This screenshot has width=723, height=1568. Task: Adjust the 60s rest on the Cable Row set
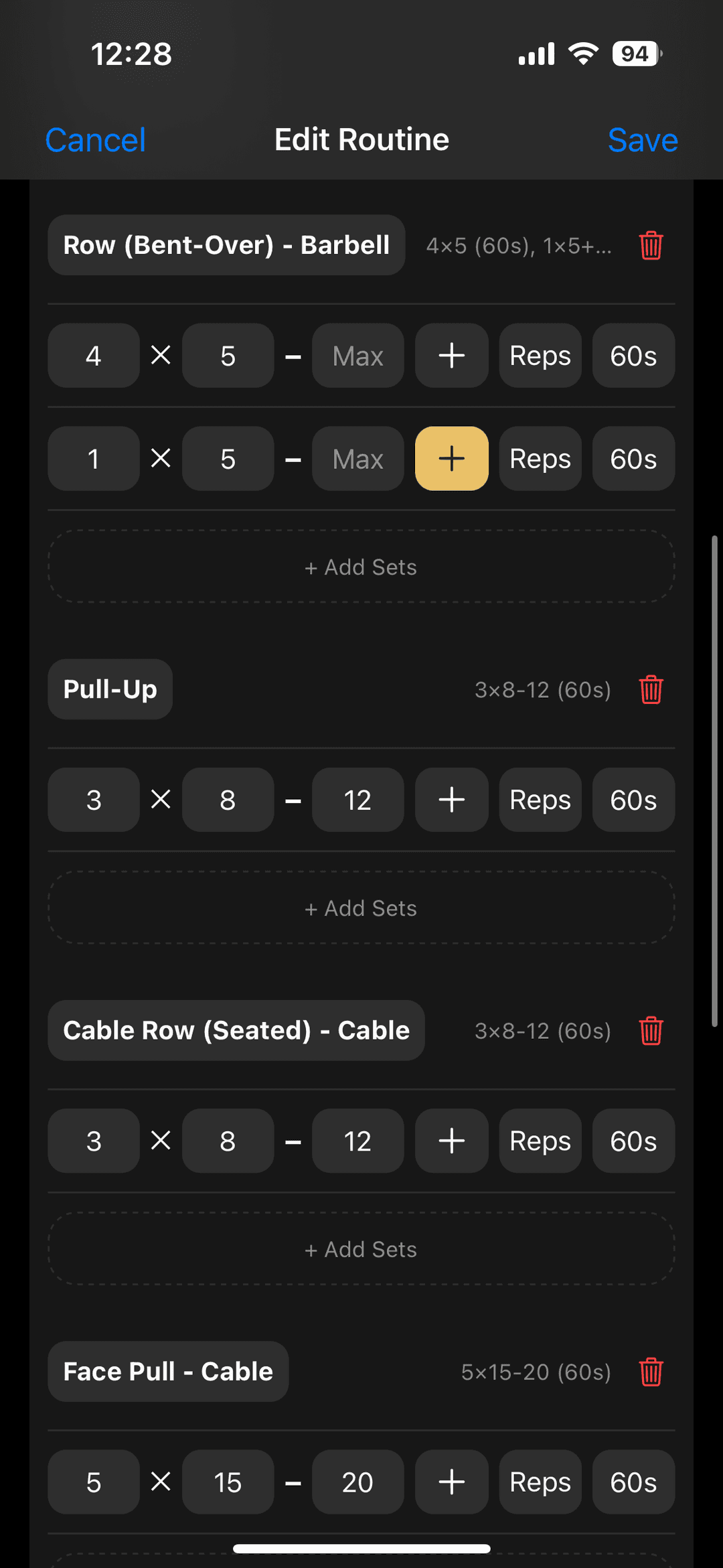[633, 1141]
